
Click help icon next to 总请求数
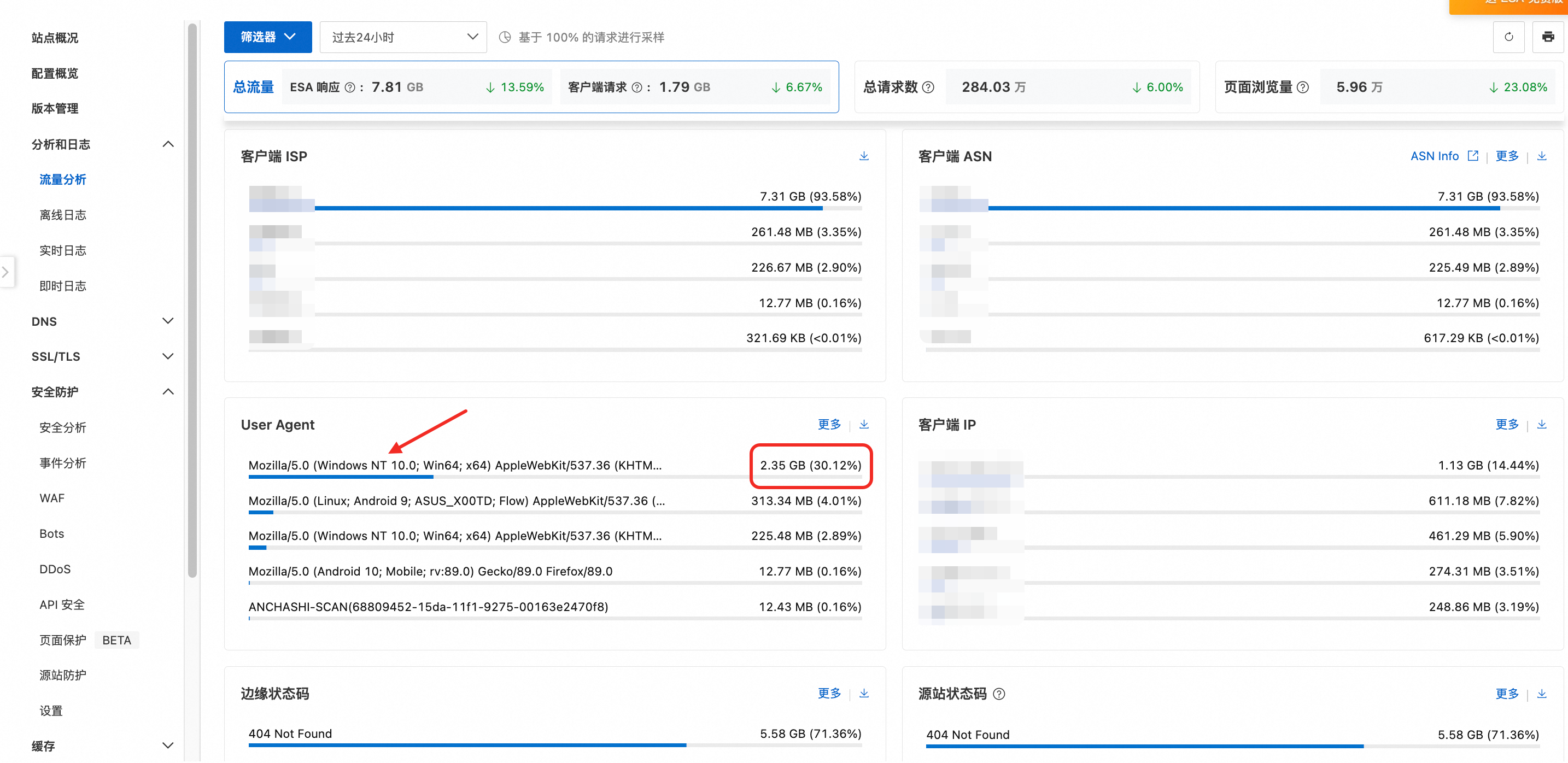tap(928, 87)
